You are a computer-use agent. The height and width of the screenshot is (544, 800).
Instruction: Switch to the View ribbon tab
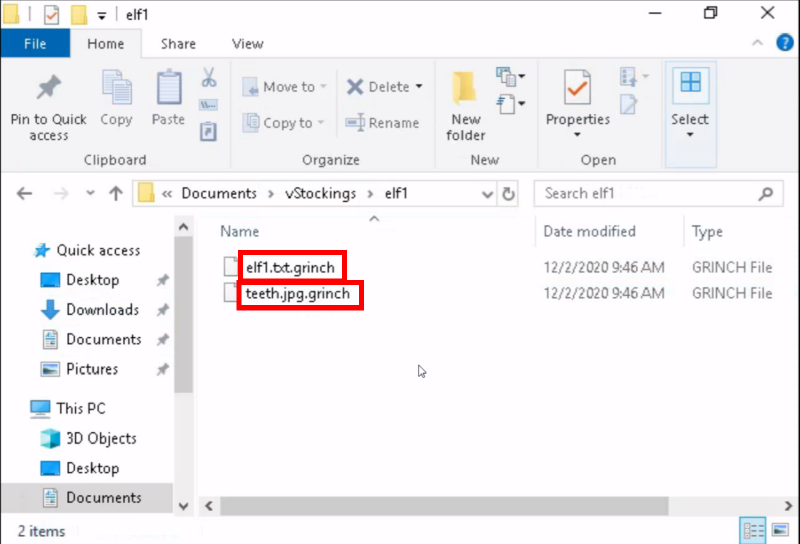coord(247,44)
